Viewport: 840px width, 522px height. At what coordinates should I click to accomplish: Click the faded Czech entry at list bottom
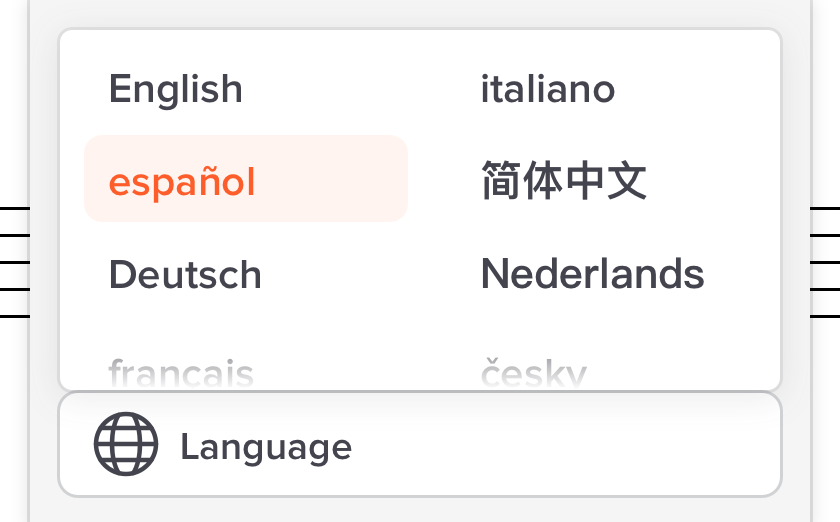533,374
